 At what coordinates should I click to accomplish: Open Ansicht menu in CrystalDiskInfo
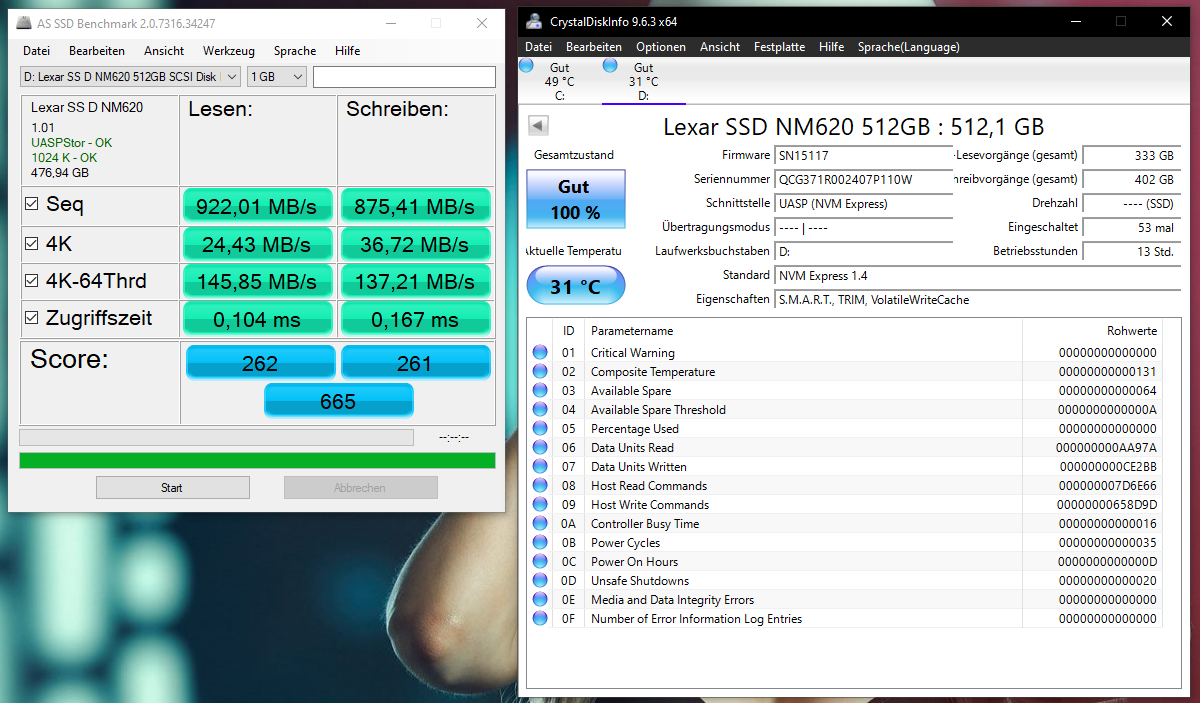(x=720, y=47)
